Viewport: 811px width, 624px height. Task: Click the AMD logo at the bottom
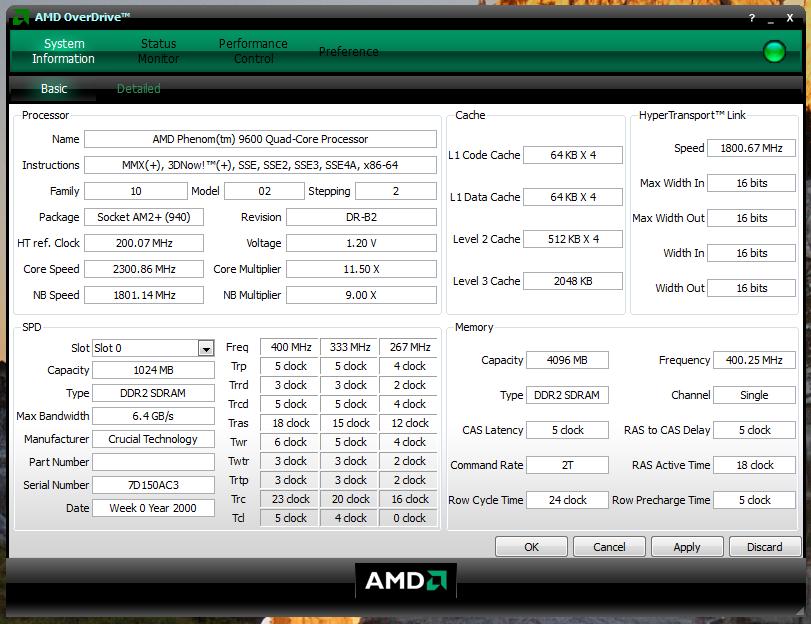click(406, 581)
